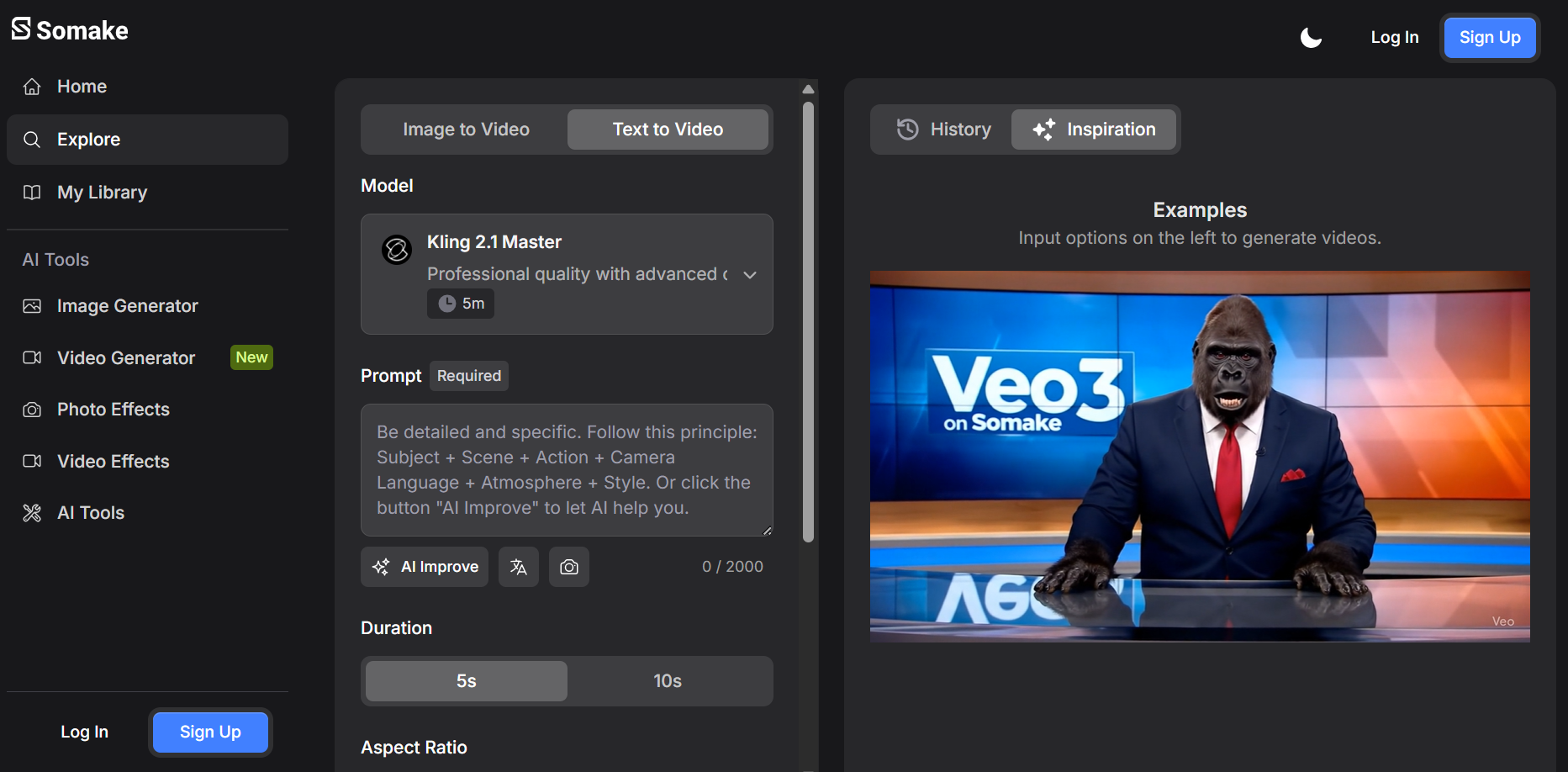Screen dimensions: 1568x772
Task: Switch to the Text to Video tab
Action: pyautogui.click(x=668, y=130)
